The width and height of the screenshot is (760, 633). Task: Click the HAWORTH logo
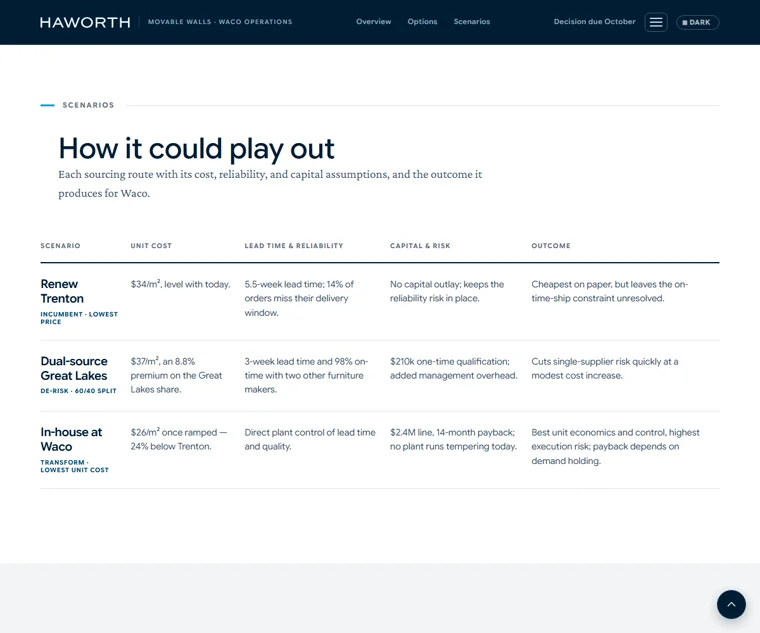(85, 22)
